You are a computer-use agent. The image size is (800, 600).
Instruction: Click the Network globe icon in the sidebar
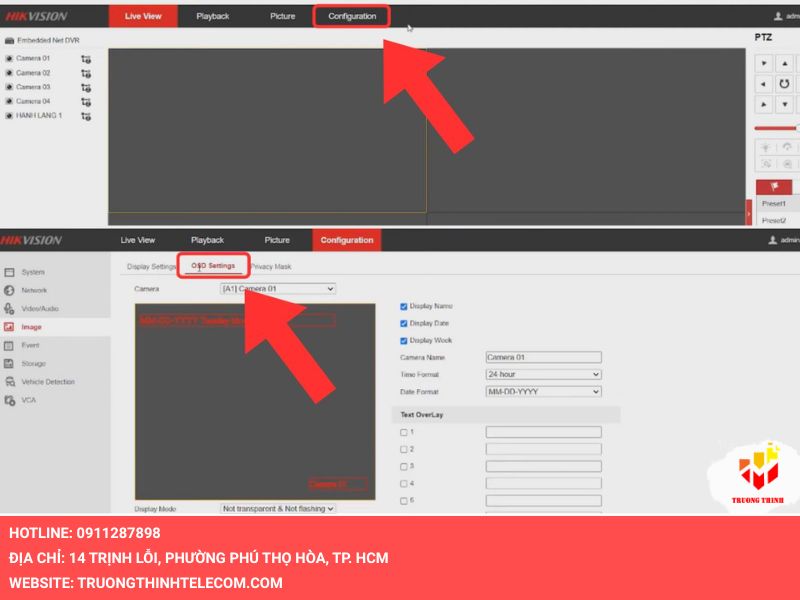(x=9, y=290)
